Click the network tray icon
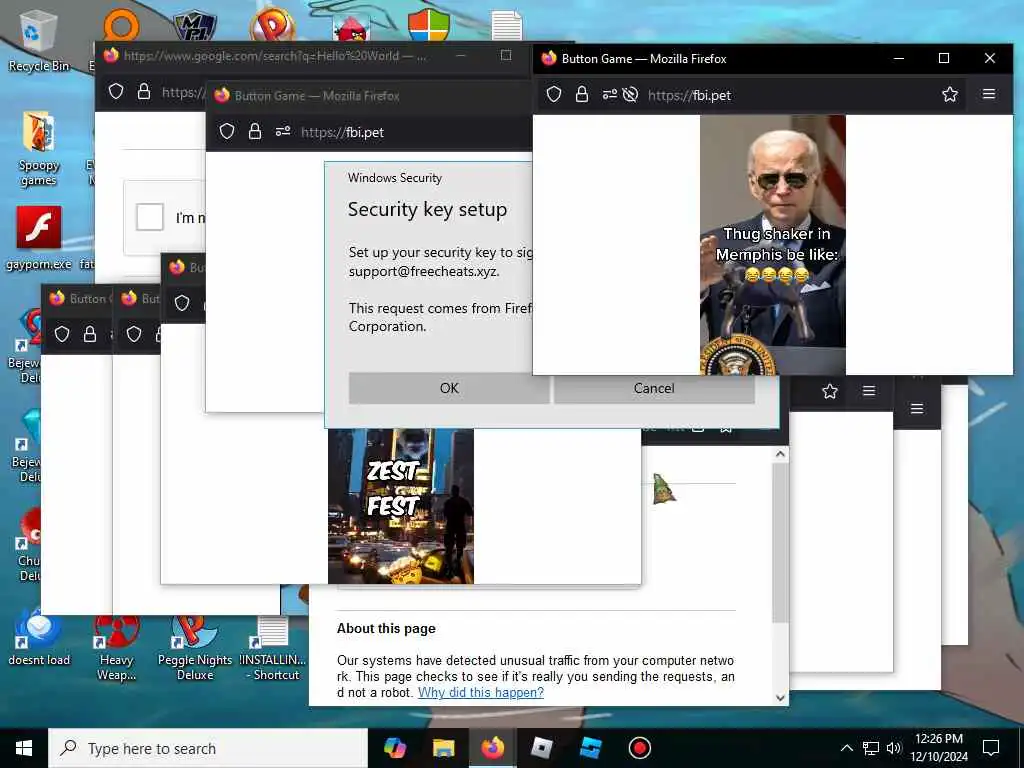 (871, 748)
